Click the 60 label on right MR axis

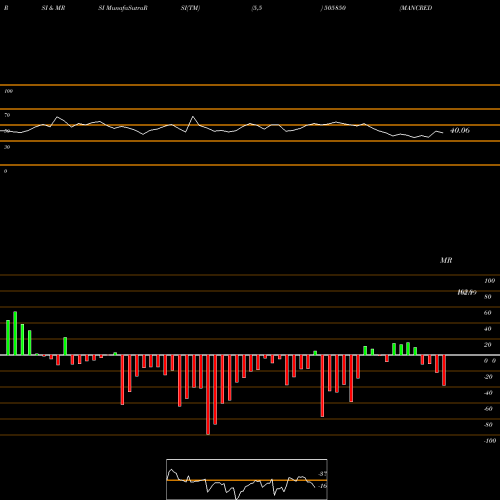coord(488,313)
